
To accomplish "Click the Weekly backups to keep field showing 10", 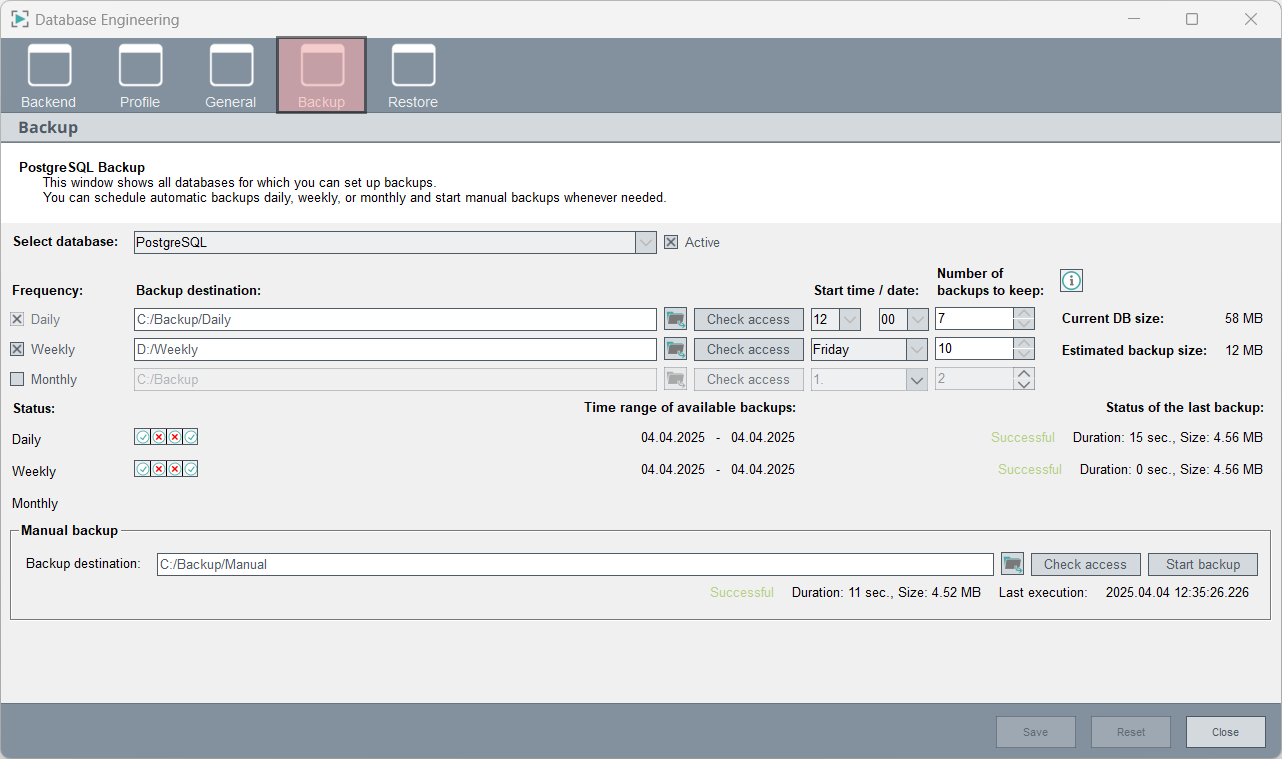I will [x=975, y=350].
